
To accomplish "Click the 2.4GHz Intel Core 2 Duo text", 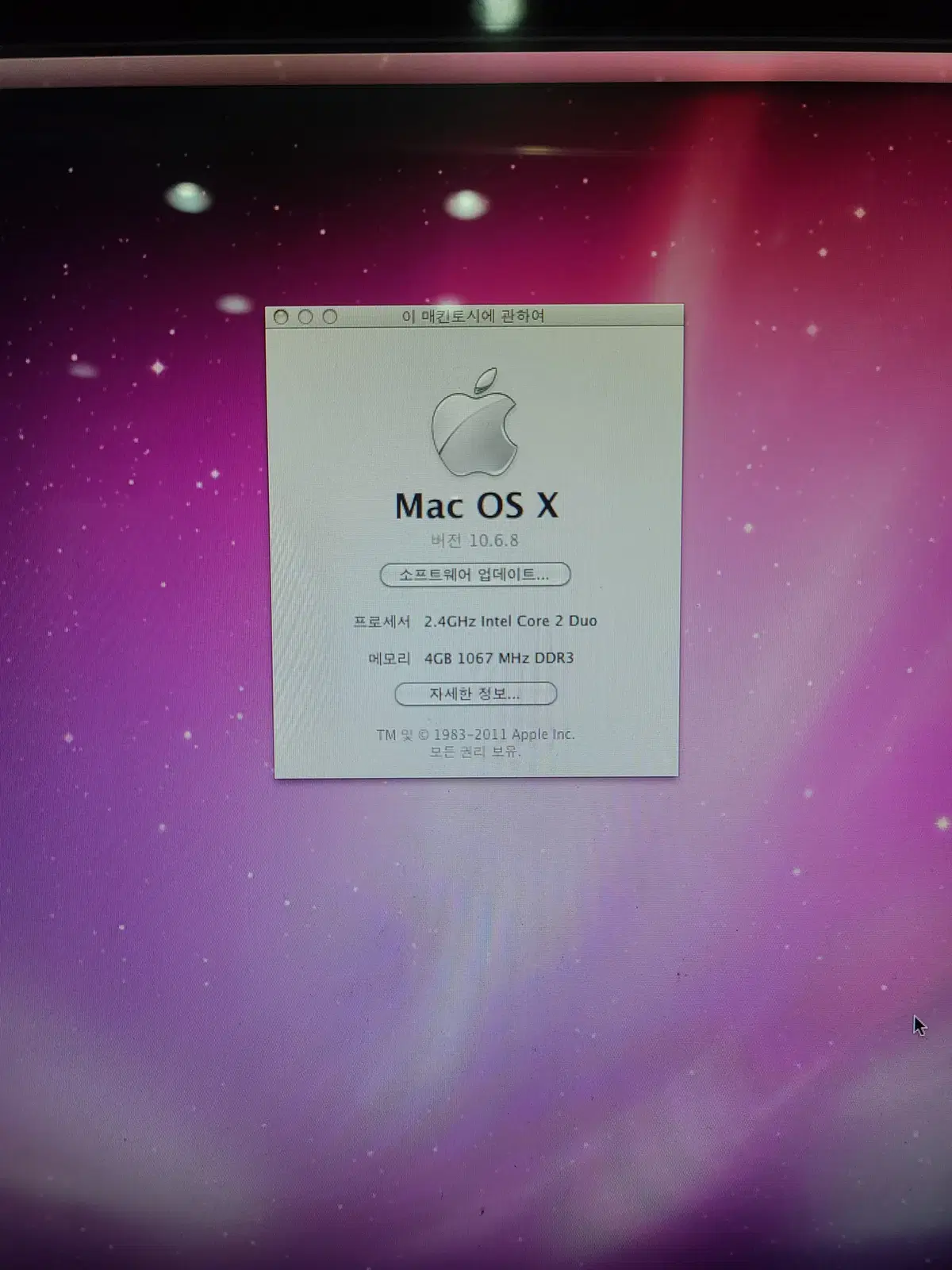I will [510, 622].
